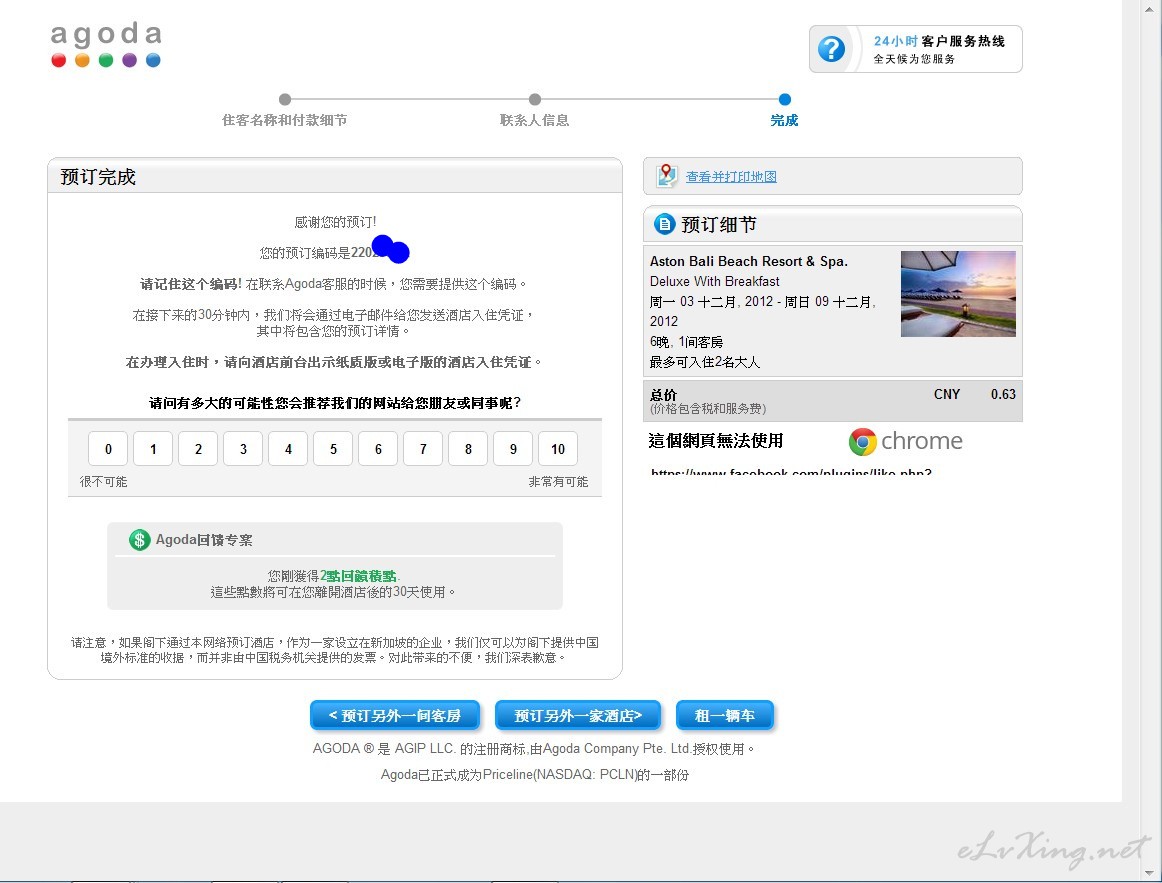Click the 预订另外一间客房 button
The image size is (1162, 883).
(395, 716)
